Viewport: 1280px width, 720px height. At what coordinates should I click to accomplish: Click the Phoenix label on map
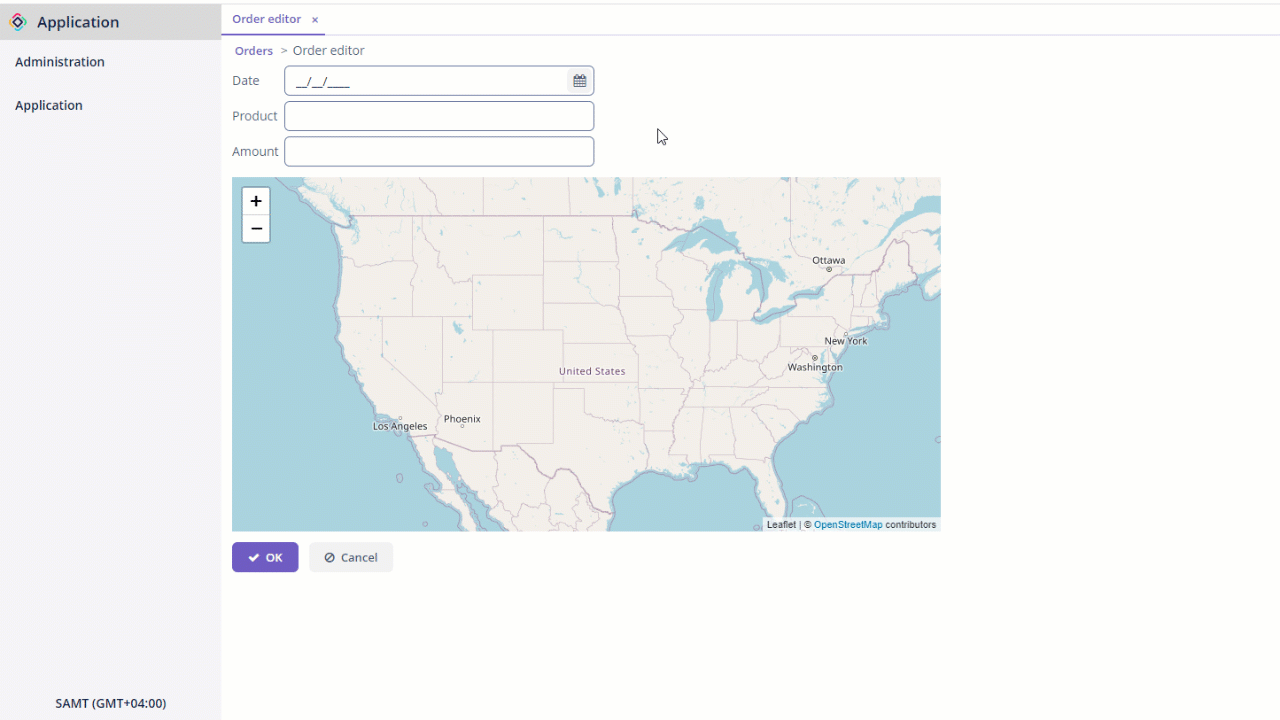tap(462, 419)
